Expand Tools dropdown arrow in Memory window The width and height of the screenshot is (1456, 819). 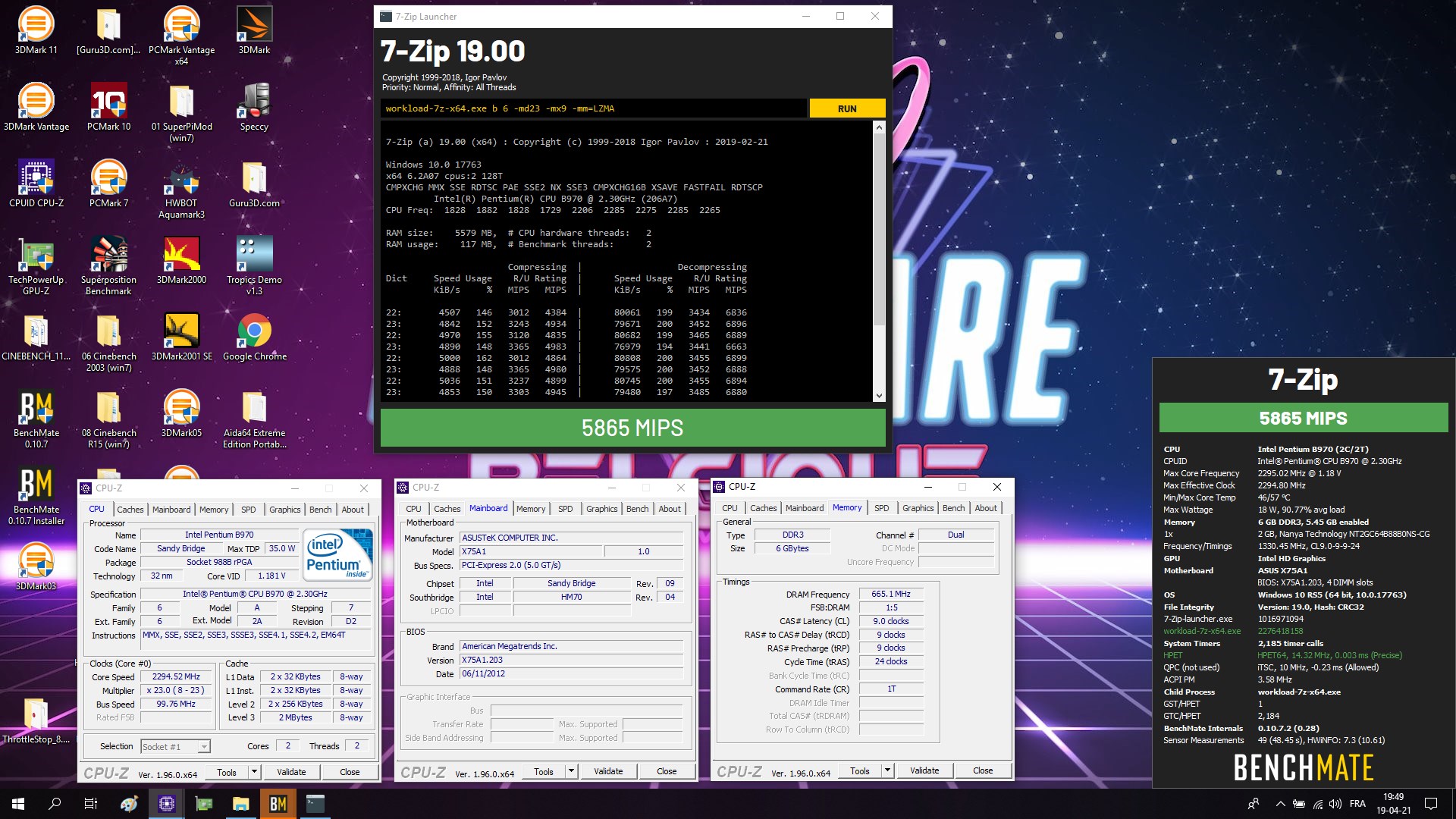pyautogui.click(x=887, y=770)
